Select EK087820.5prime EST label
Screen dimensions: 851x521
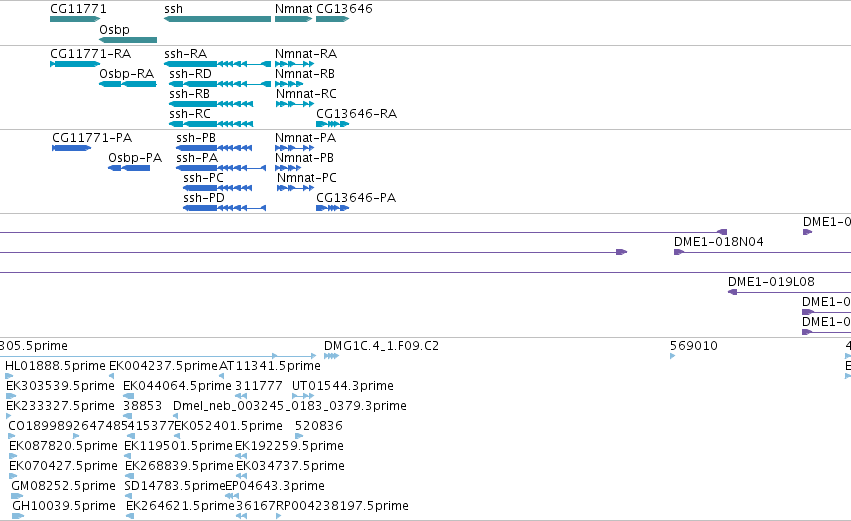63,447
